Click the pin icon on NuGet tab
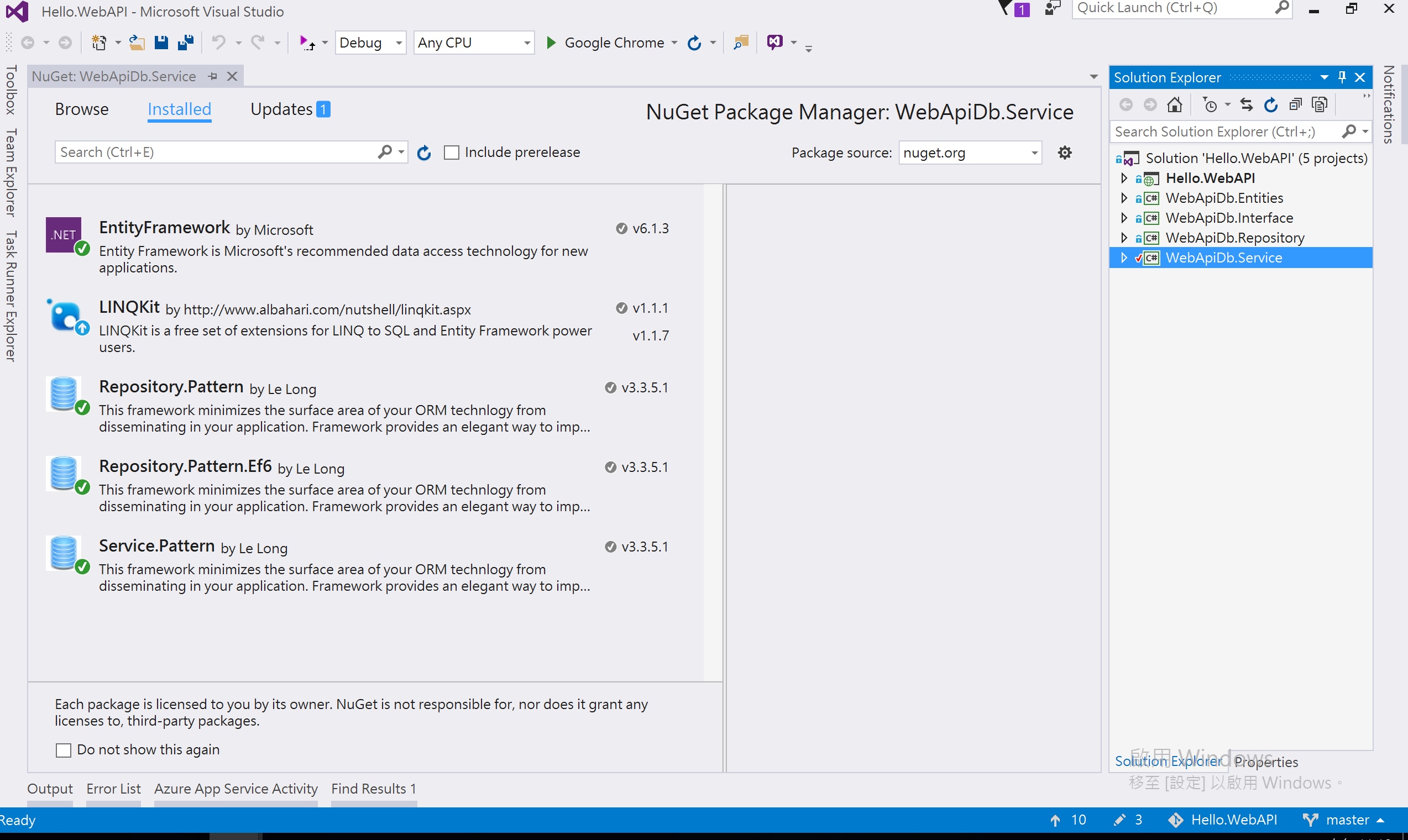 click(x=213, y=76)
